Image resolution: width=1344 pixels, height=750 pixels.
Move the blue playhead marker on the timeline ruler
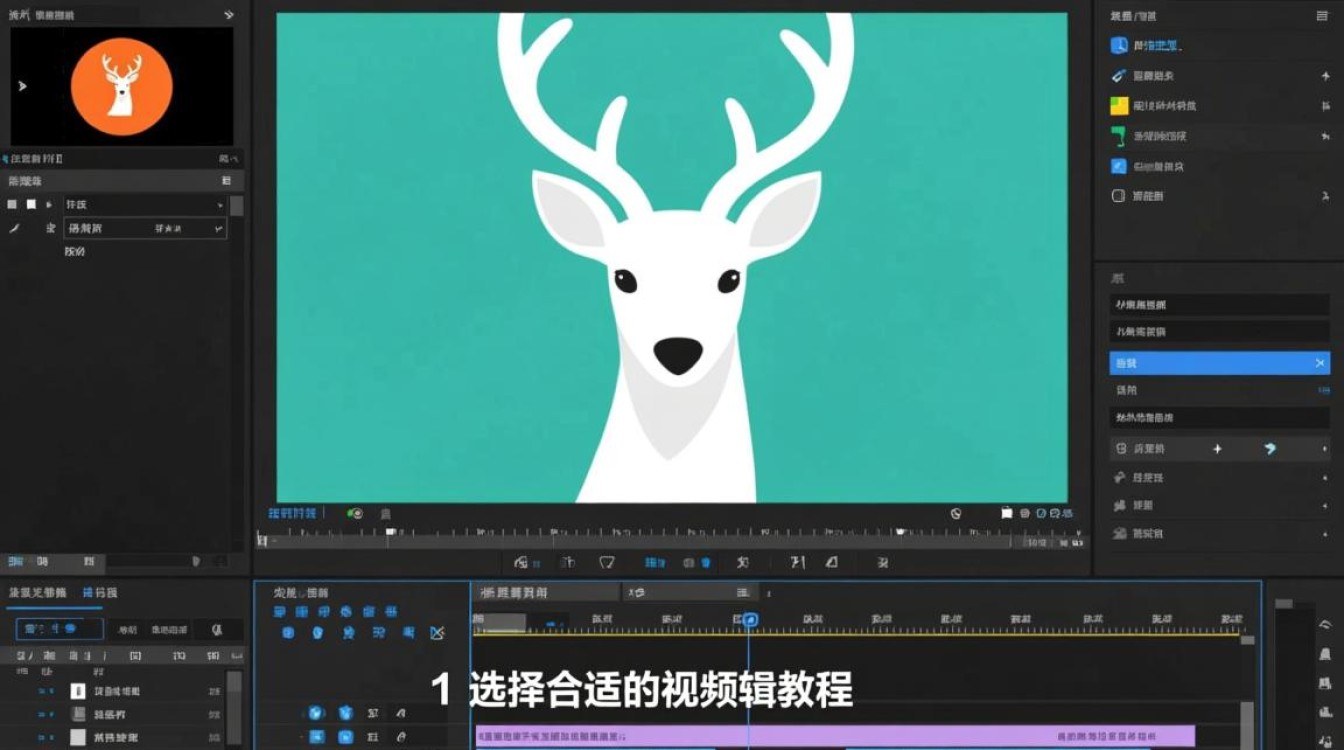pos(750,620)
